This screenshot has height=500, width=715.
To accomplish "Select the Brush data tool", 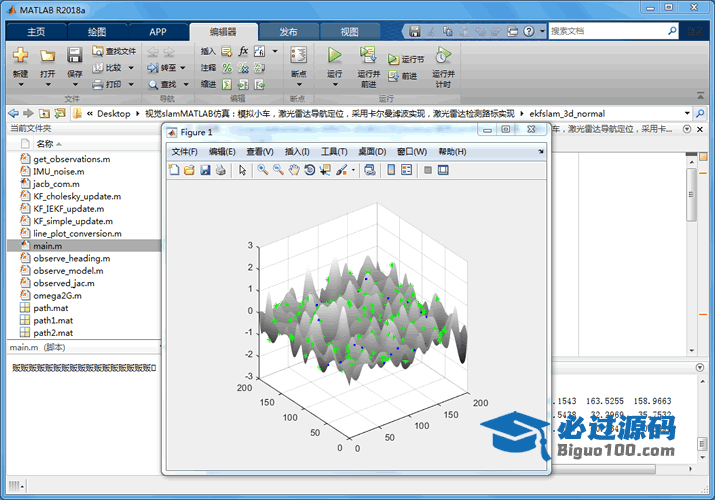I will click(341, 170).
